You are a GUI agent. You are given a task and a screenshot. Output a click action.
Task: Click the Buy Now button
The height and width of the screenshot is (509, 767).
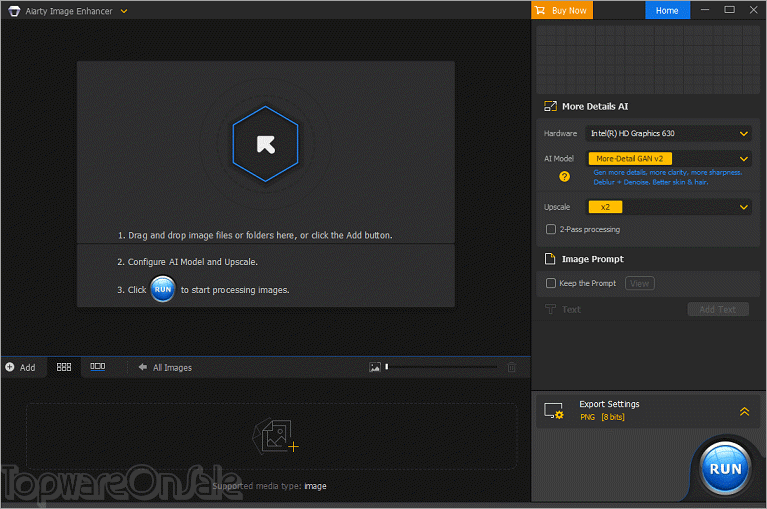coord(562,10)
